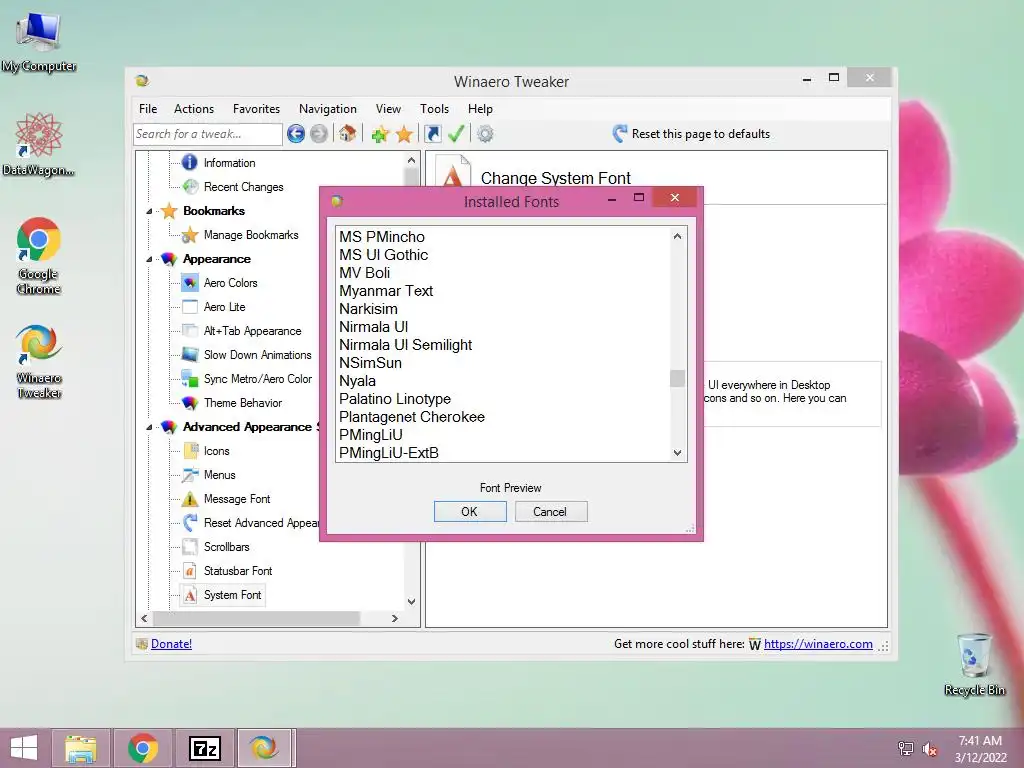Select the Aero Colors icon
1024x768 pixels.
(189, 282)
